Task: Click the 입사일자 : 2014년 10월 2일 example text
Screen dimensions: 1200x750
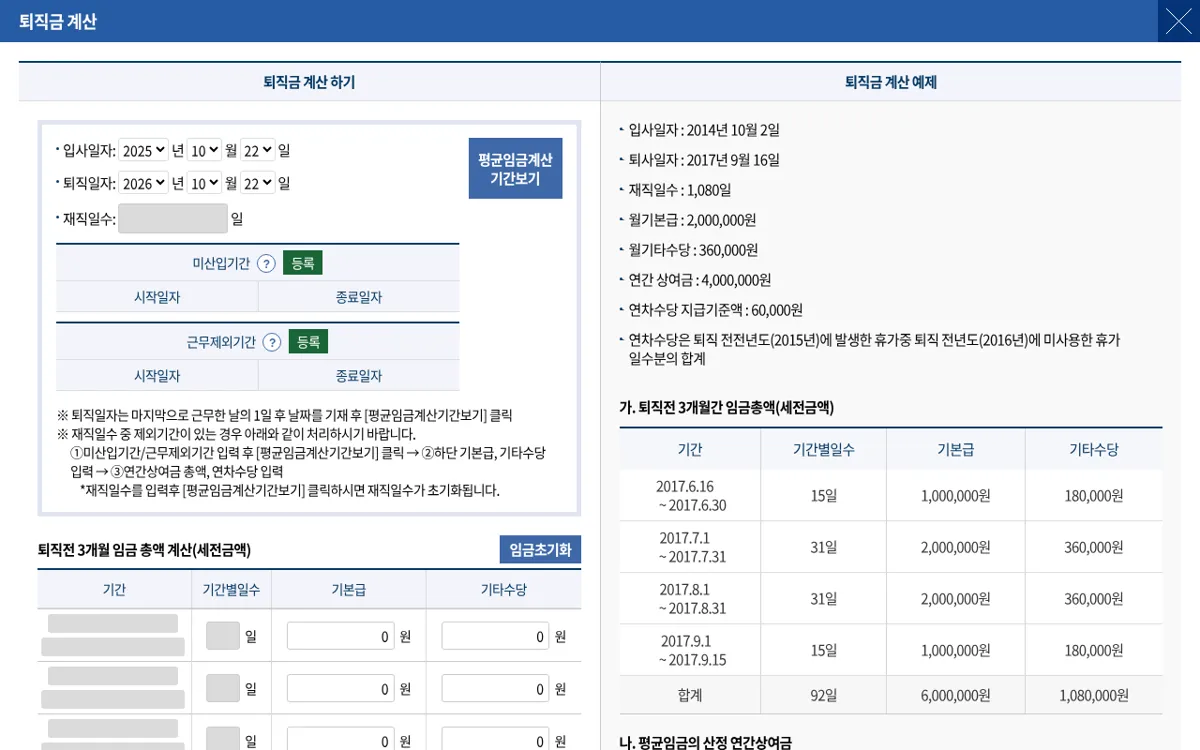Action: (704, 130)
